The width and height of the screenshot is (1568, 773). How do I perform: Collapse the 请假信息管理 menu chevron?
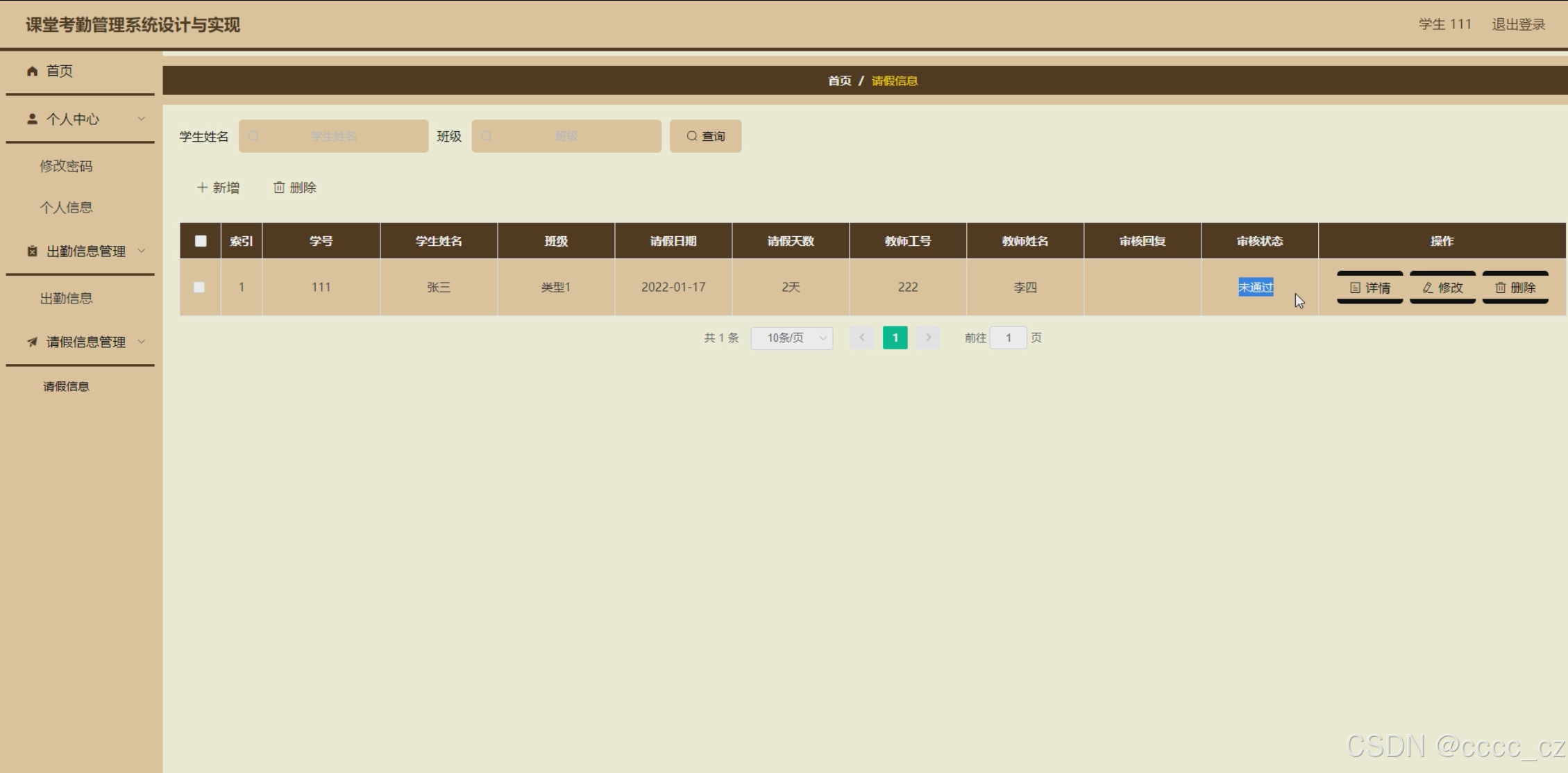[x=142, y=342]
